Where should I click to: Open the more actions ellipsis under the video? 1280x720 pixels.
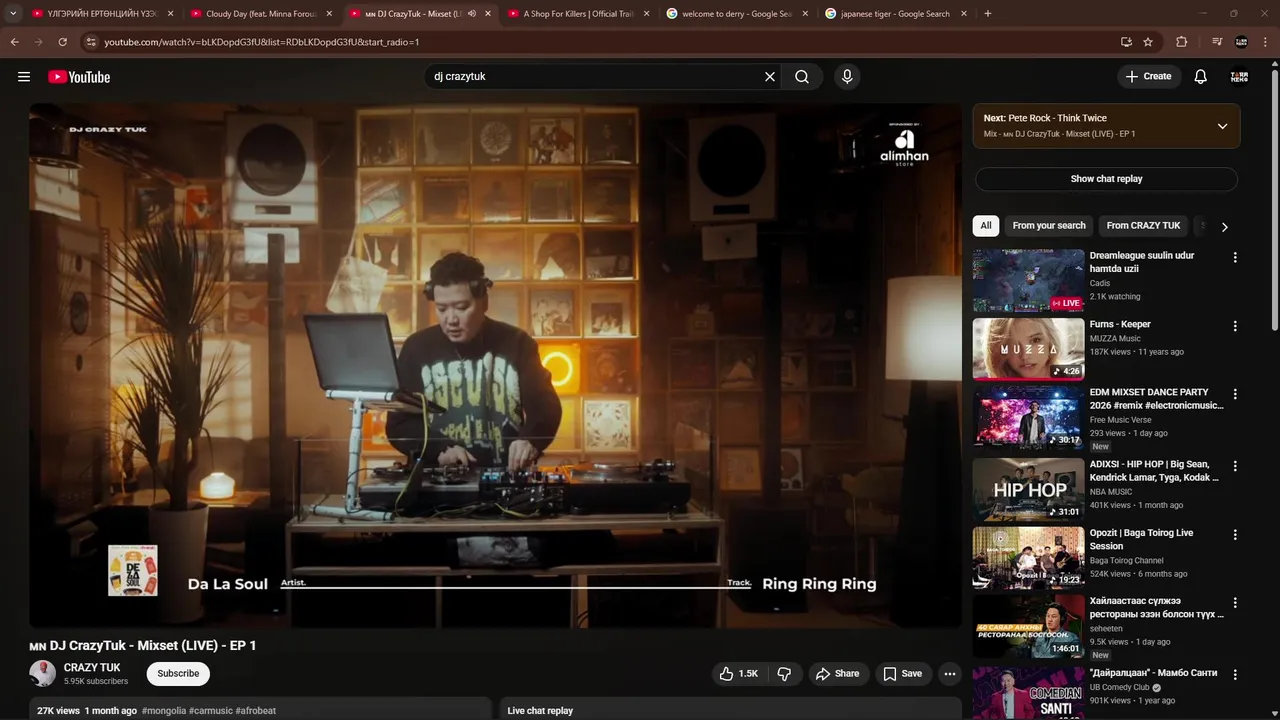[x=950, y=674]
